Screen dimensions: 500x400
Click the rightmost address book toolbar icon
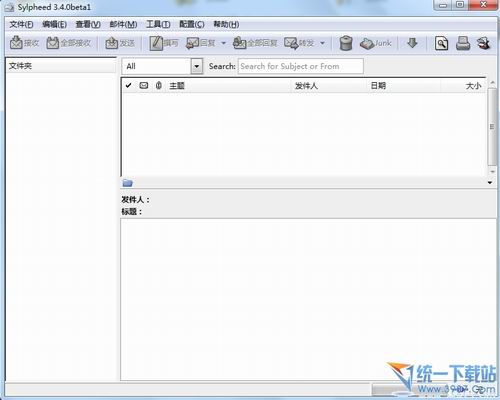point(484,43)
